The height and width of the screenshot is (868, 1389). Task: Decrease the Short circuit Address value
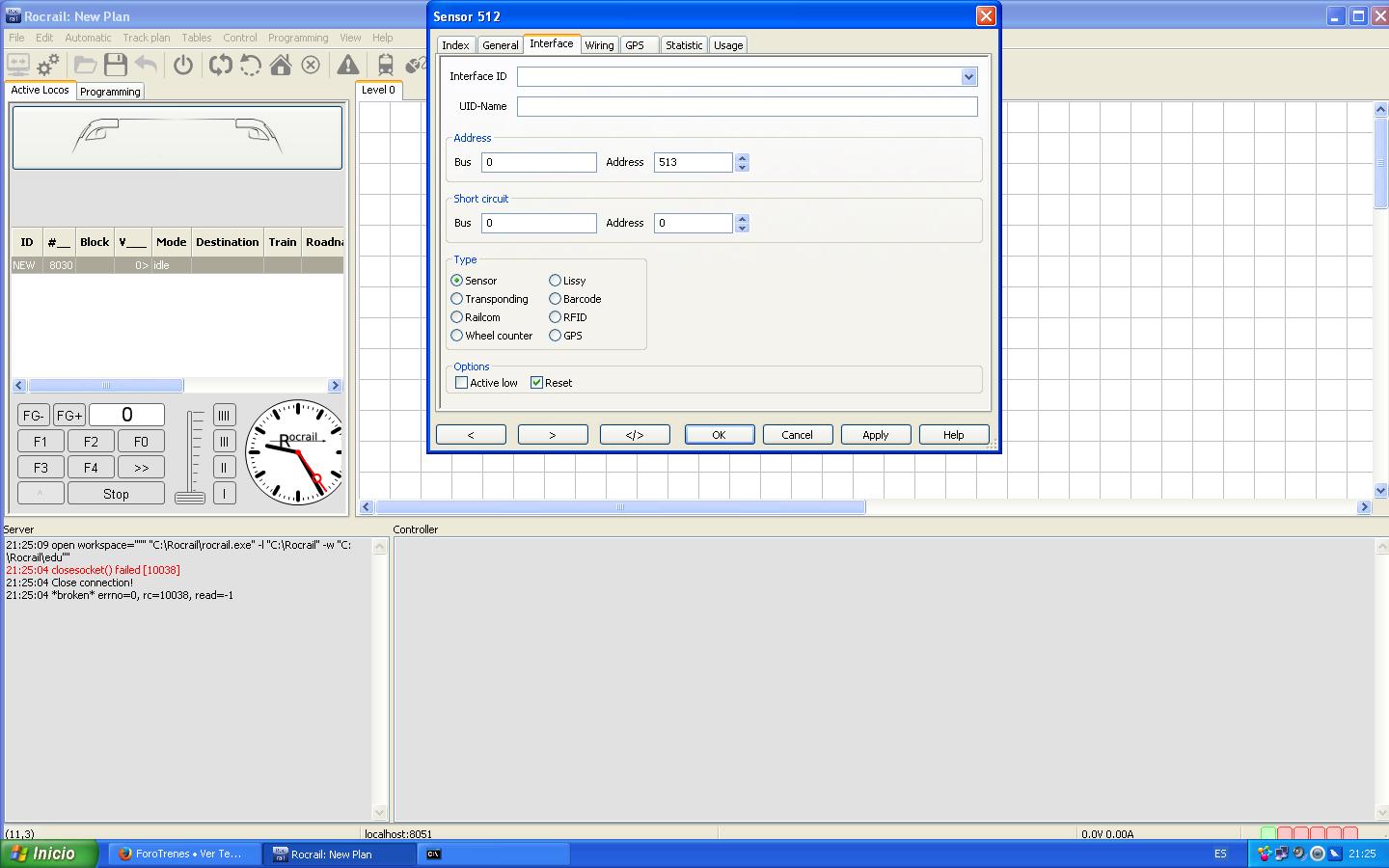click(x=742, y=228)
